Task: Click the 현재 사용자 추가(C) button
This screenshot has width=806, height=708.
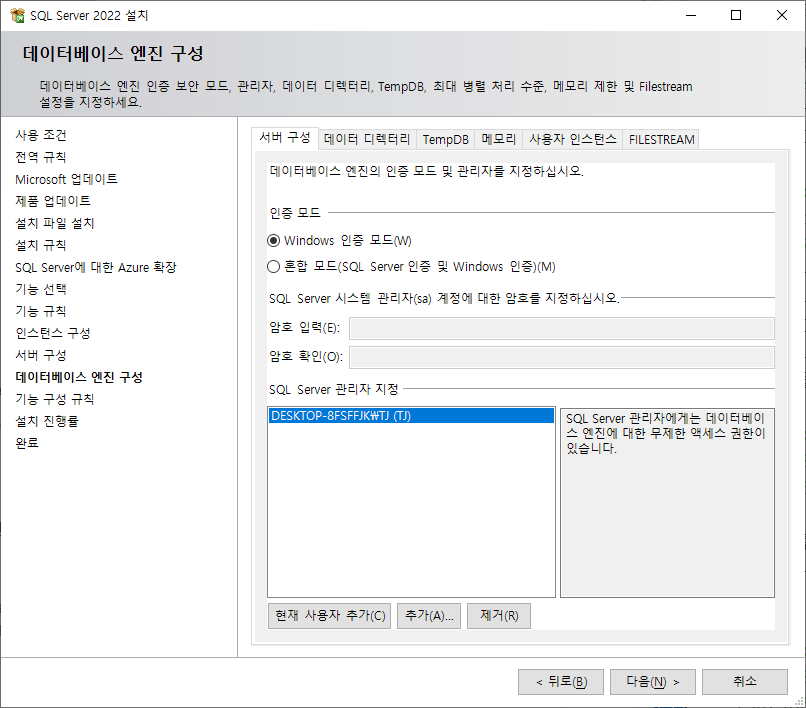Action: click(329, 615)
